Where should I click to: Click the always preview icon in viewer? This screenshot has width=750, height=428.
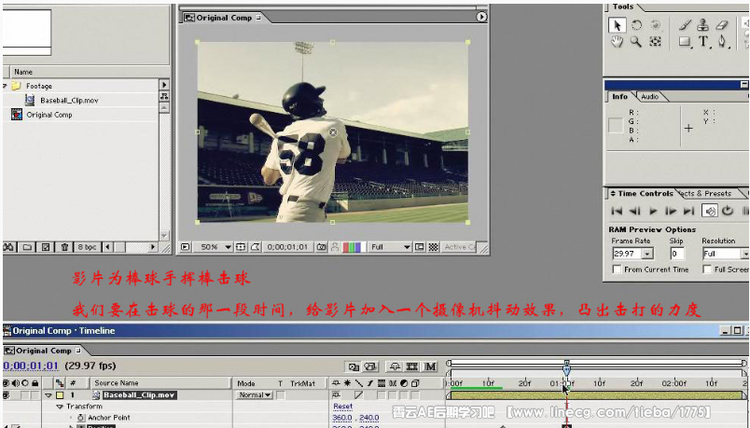(185, 247)
